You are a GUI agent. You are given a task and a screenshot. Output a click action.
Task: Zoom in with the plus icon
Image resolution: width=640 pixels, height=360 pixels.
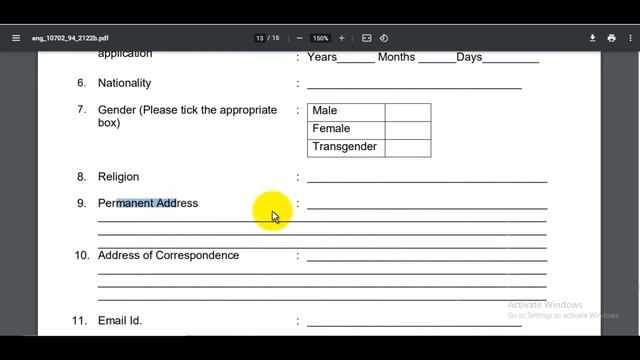coord(342,38)
